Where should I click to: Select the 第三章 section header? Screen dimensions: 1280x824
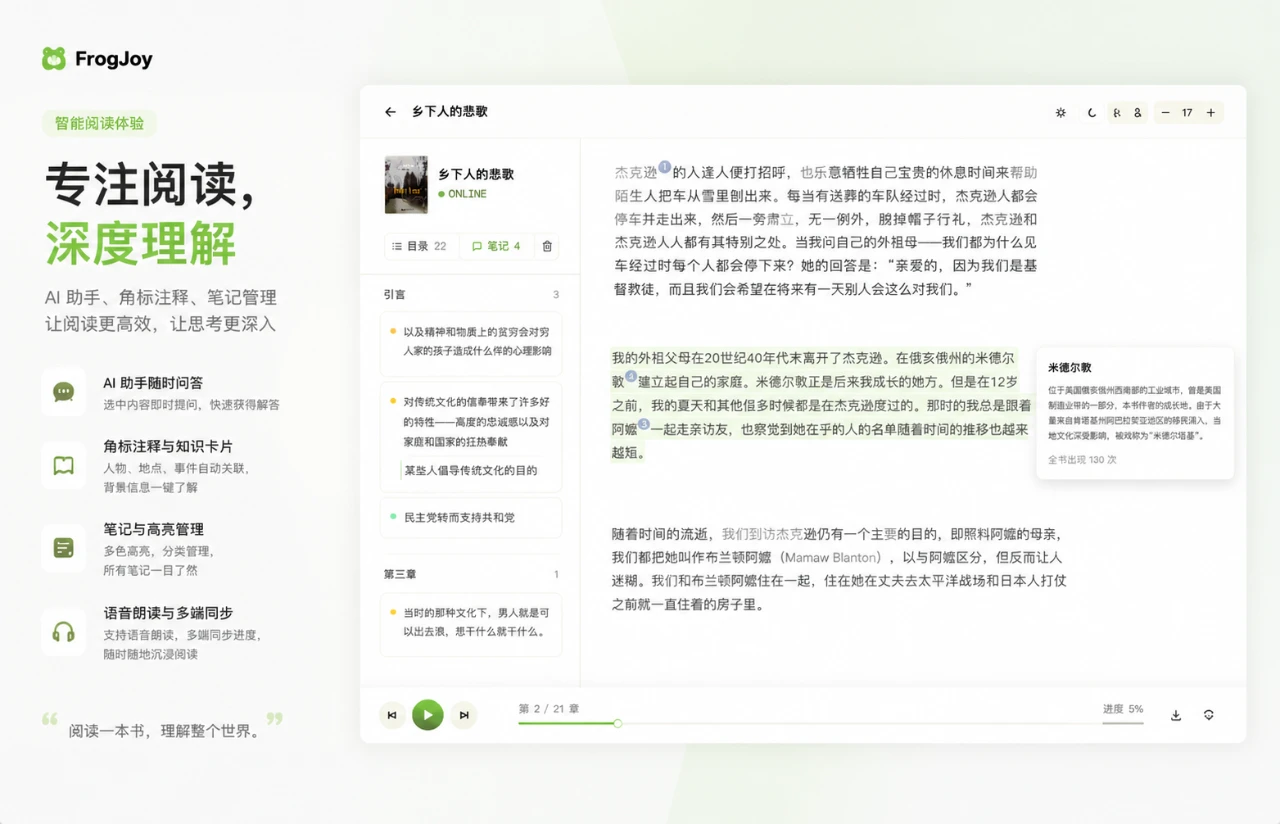coord(400,575)
